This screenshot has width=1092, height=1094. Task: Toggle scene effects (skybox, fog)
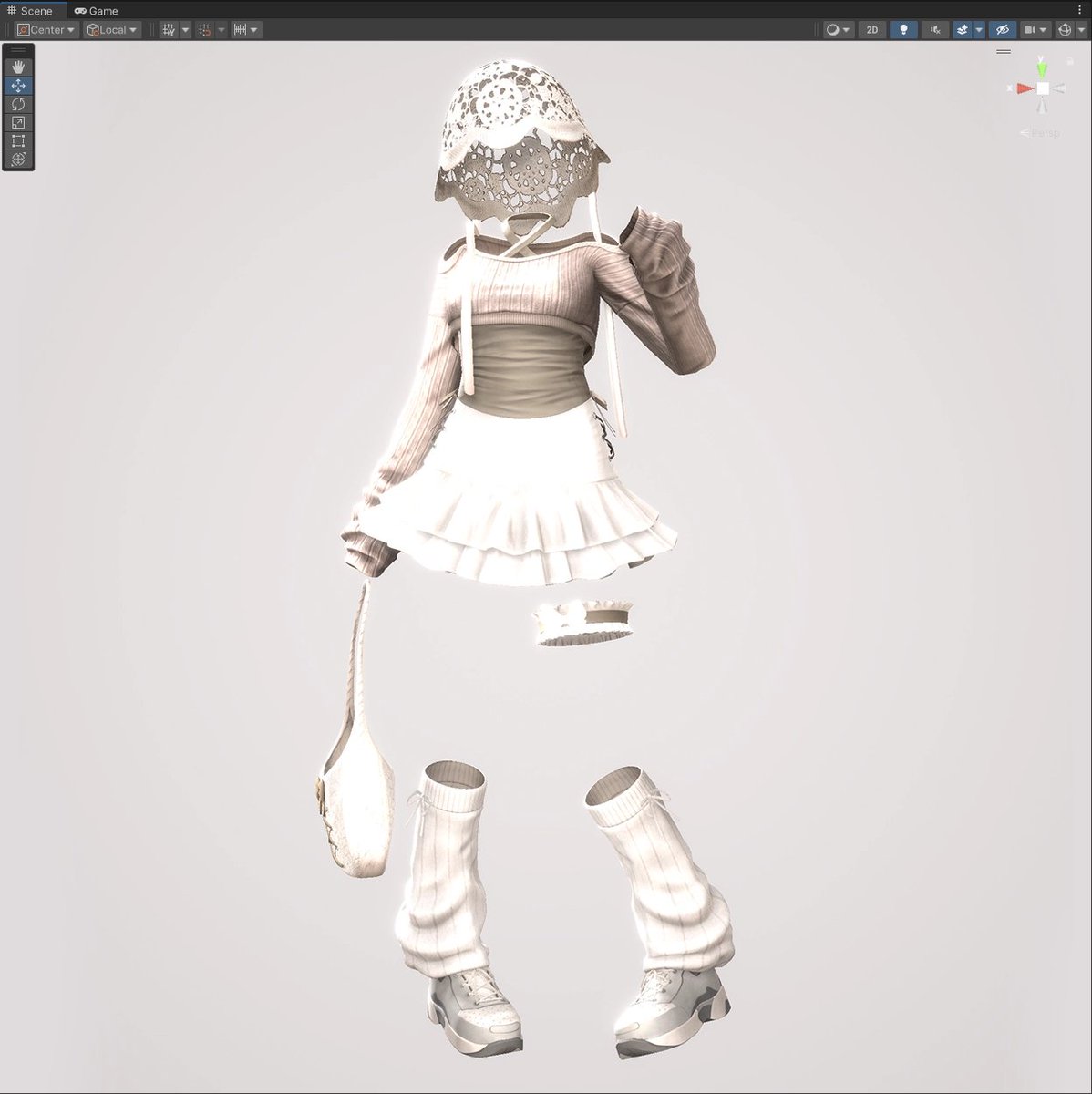[962, 30]
